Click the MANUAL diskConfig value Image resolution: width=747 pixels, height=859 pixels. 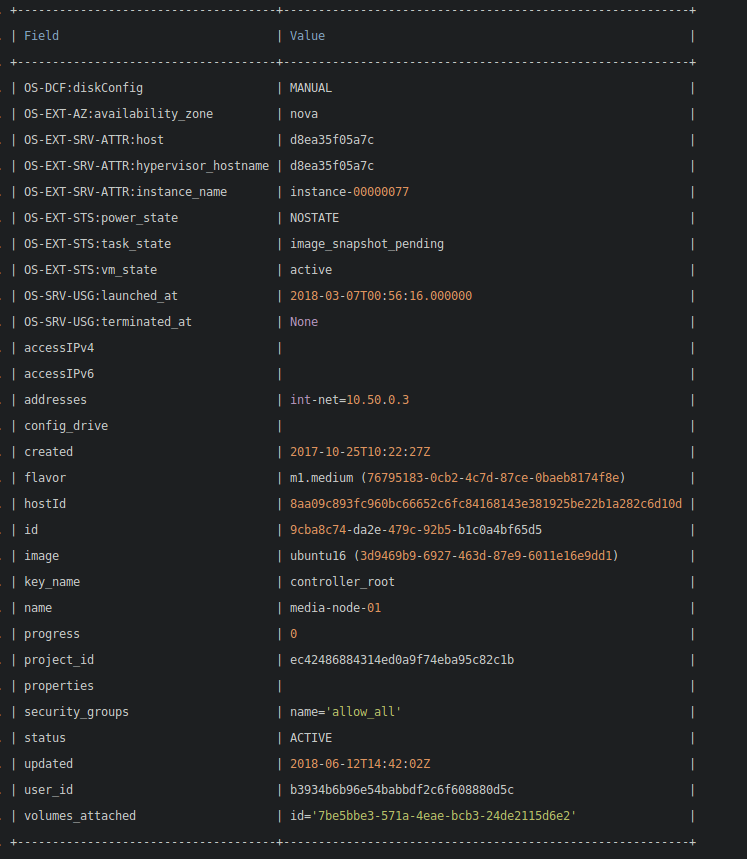(x=311, y=88)
